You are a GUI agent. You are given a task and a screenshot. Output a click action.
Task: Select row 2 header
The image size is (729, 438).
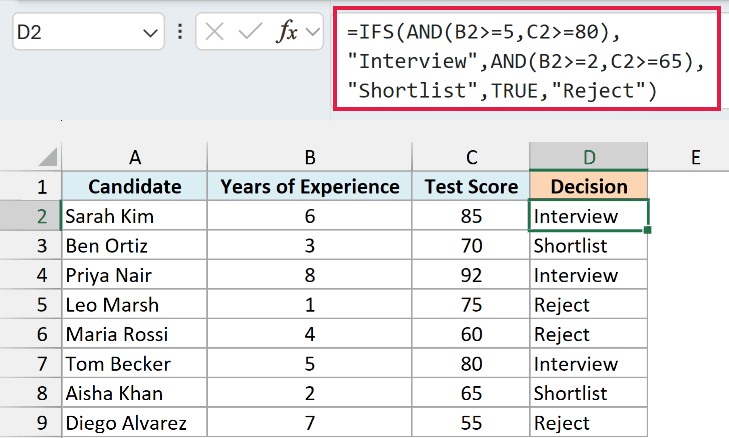pyautogui.click(x=31, y=216)
